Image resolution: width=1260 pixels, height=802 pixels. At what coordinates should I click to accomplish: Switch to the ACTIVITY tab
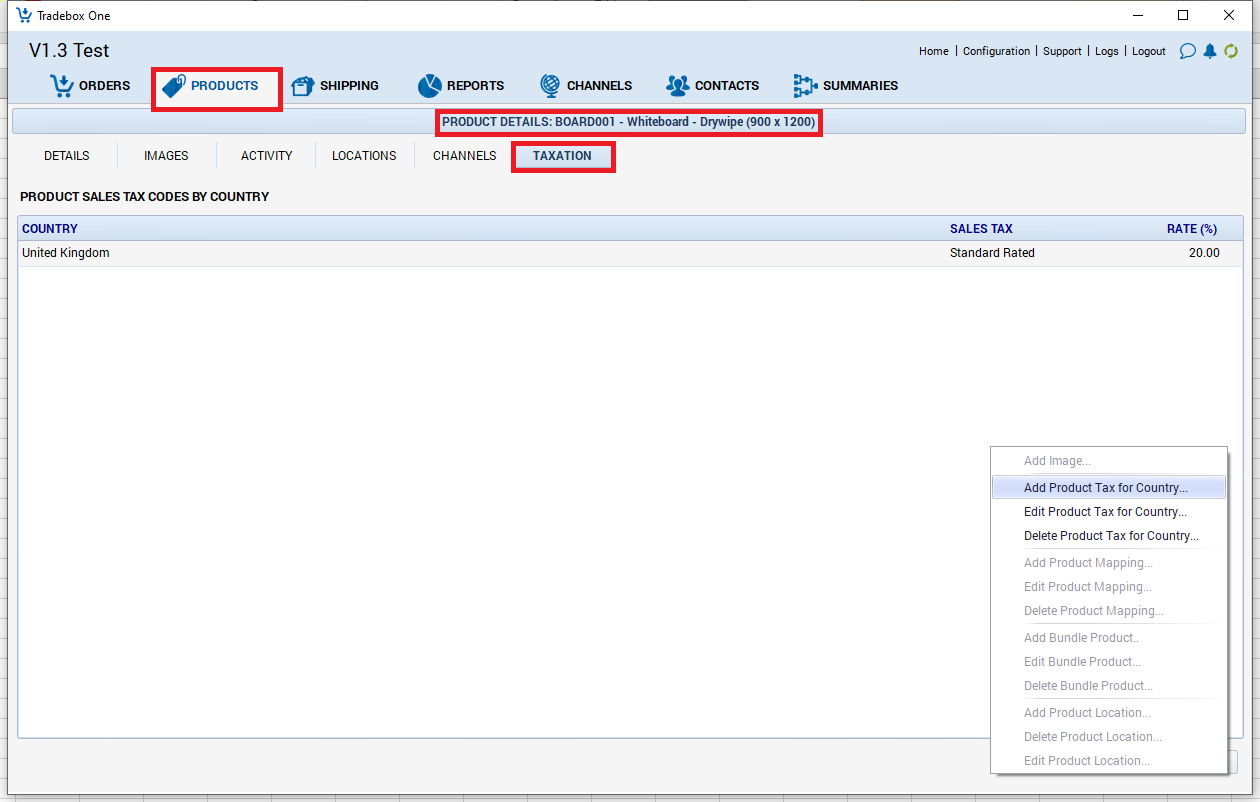pyautogui.click(x=267, y=156)
